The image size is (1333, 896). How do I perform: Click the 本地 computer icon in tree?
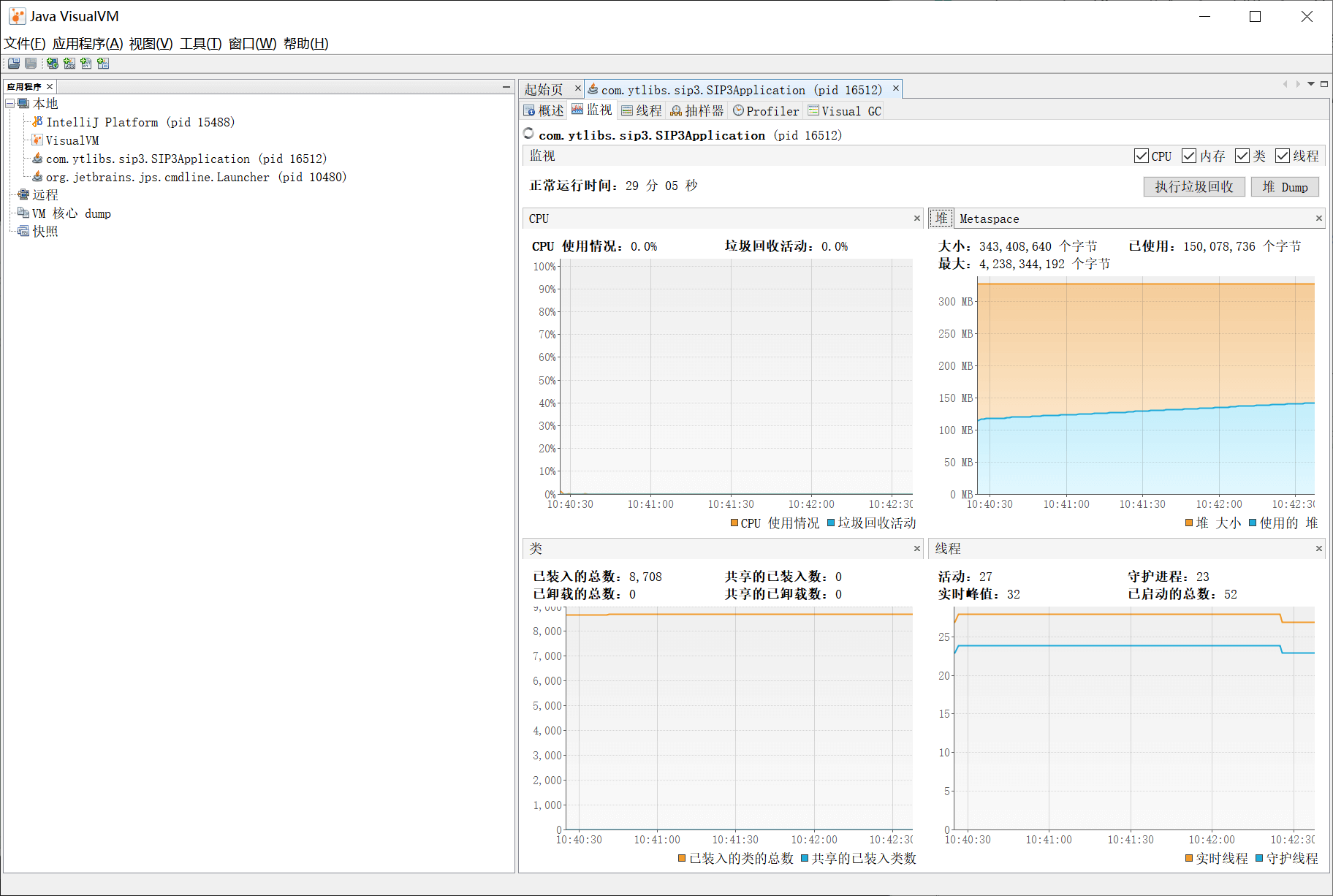[23, 104]
